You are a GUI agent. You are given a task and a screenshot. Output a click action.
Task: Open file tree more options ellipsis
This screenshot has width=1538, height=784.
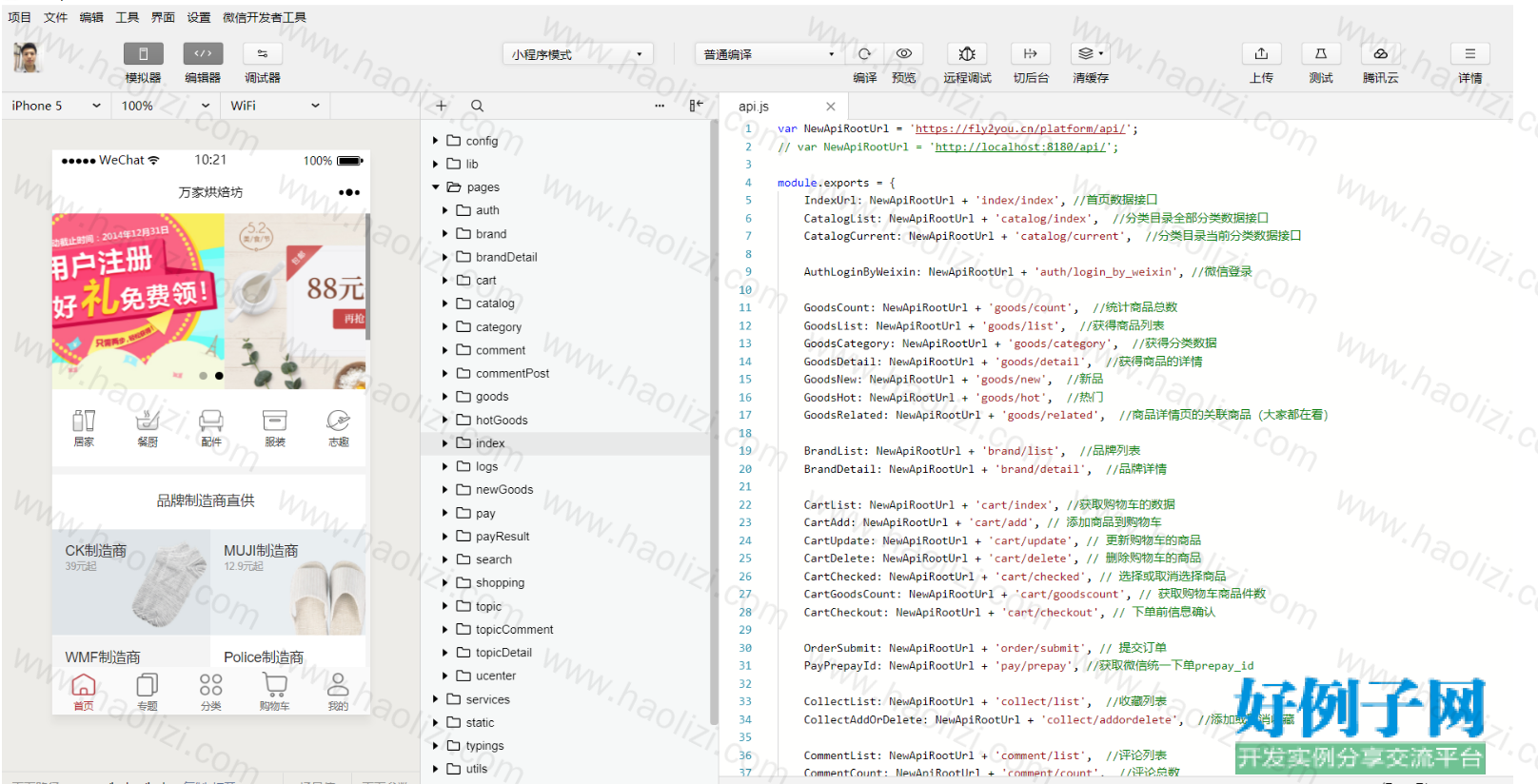[x=660, y=106]
